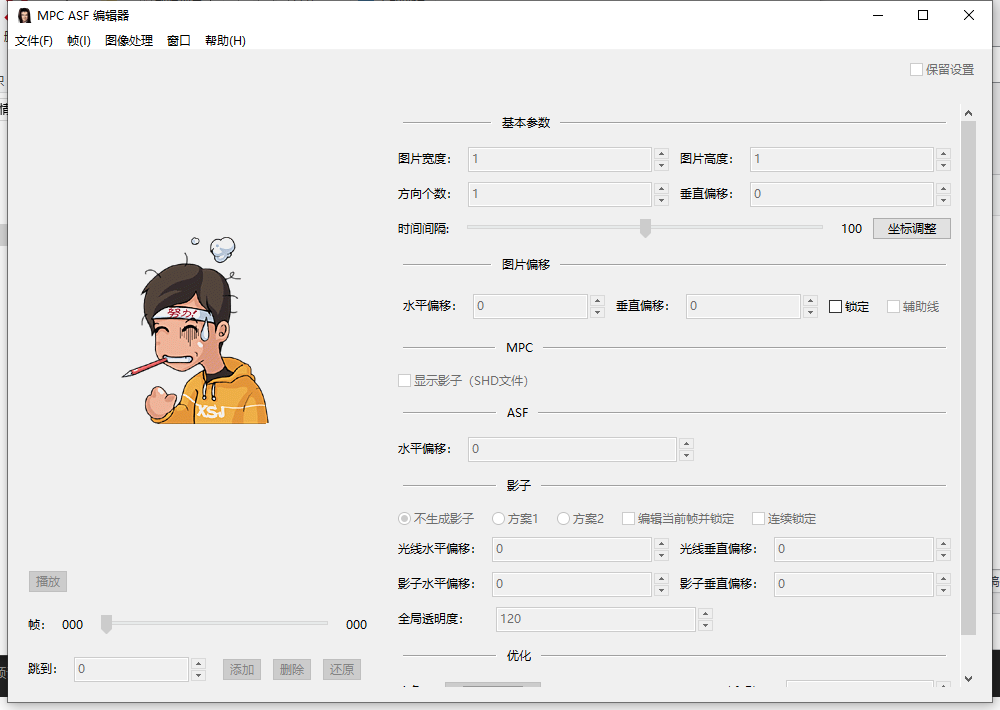Click the 帧 slider handle
This screenshot has width=1000, height=710.
[x=107, y=624]
